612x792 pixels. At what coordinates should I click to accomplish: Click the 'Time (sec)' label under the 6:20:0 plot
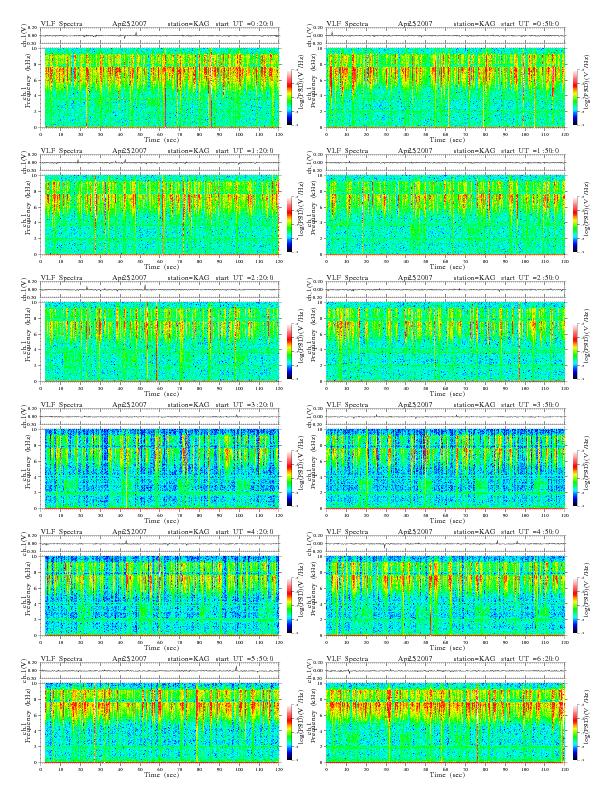[447, 774]
